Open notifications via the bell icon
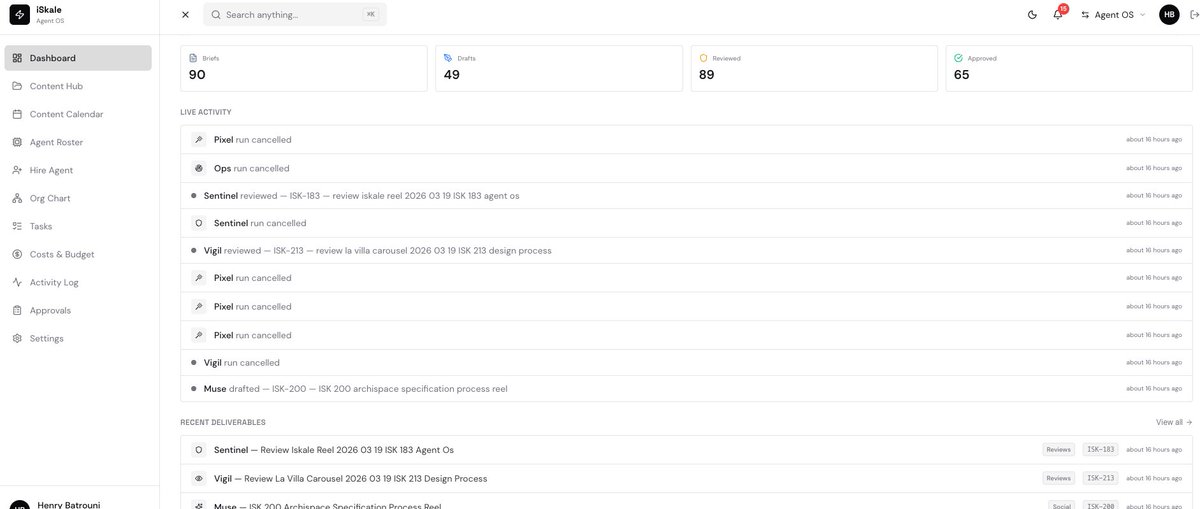Viewport: 1200px width, 509px height. coord(1058,15)
